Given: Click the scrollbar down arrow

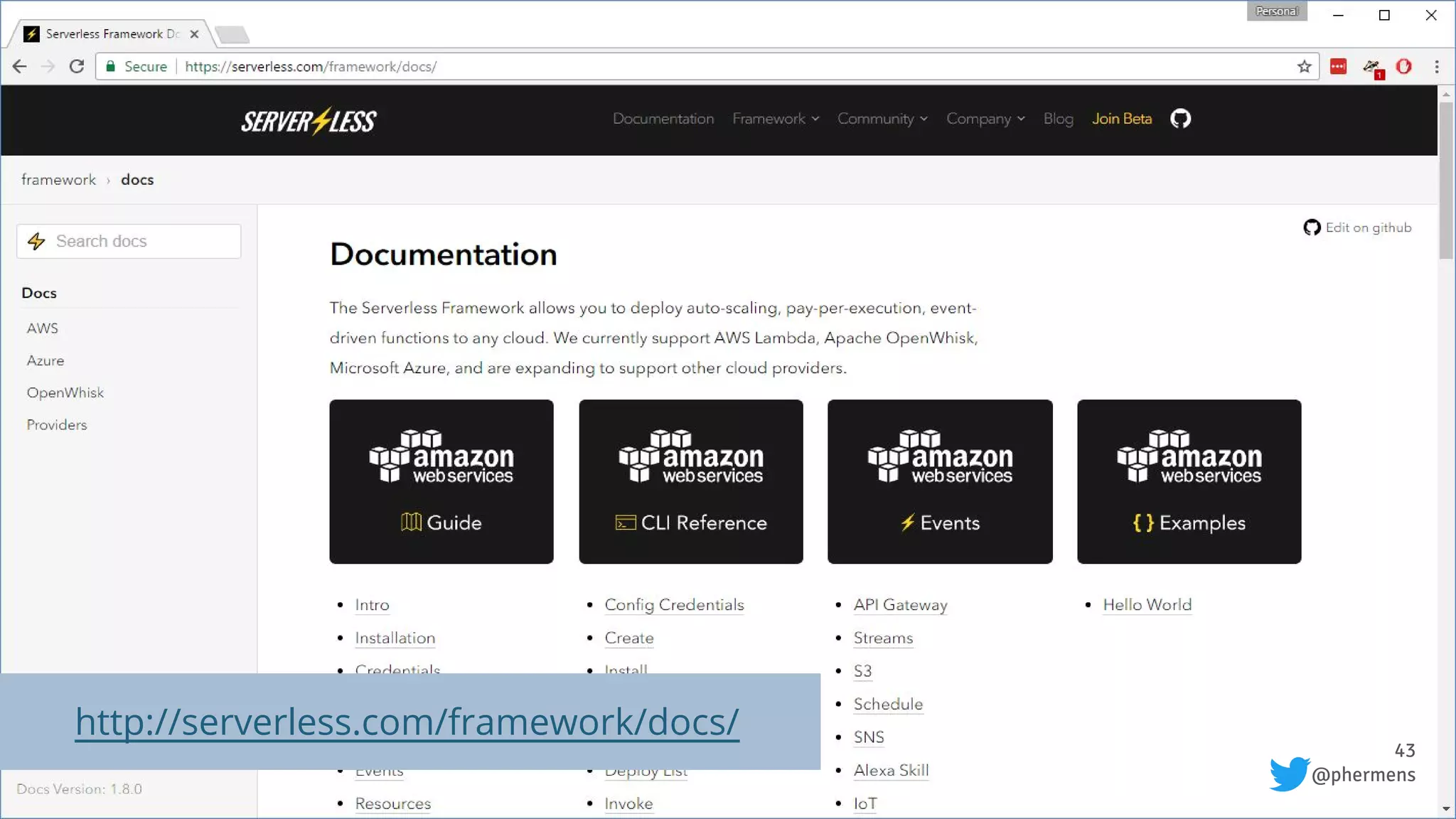Looking at the screenshot, I should tap(1446, 809).
